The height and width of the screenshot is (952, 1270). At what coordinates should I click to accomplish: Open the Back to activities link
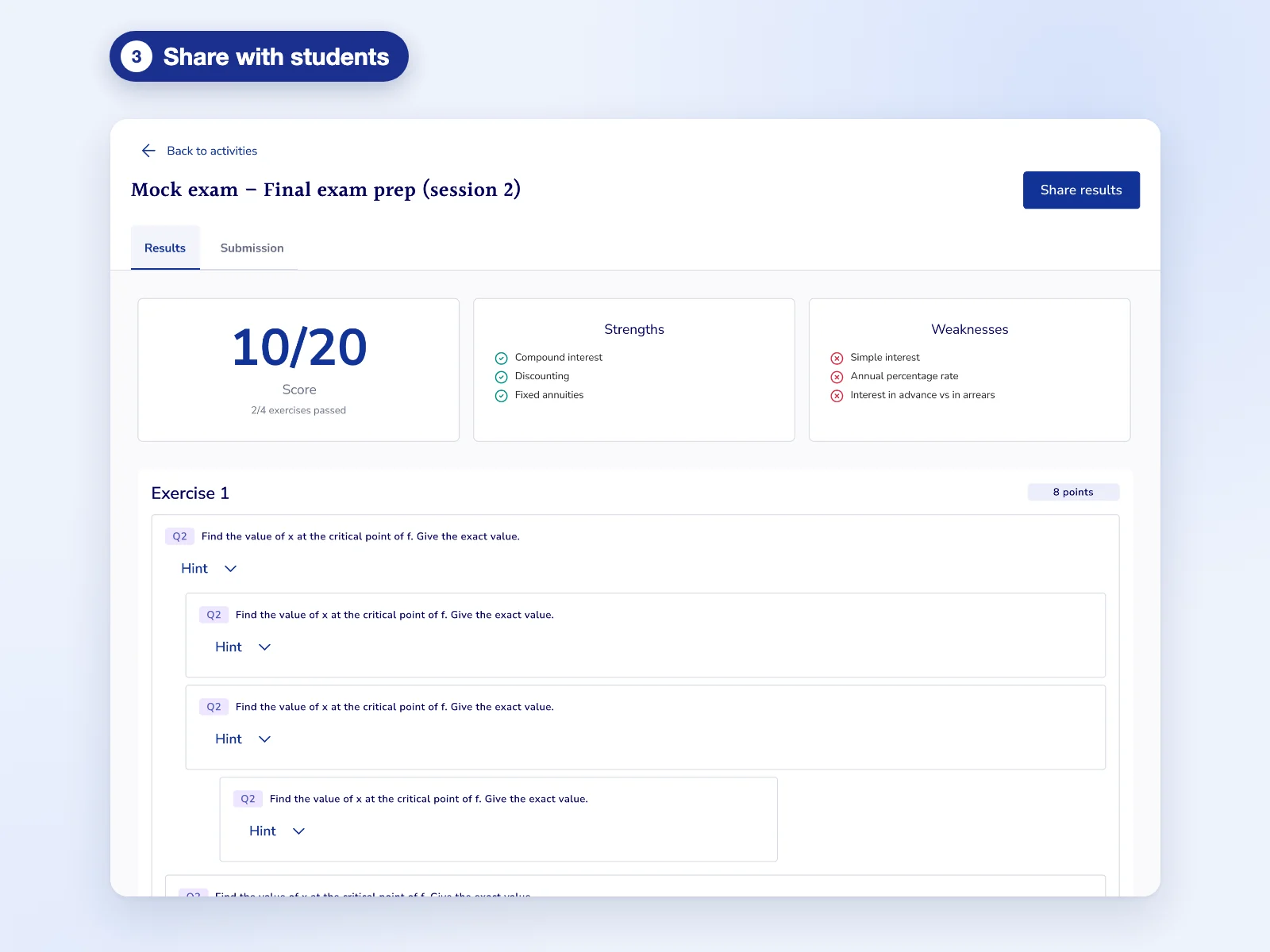212,151
